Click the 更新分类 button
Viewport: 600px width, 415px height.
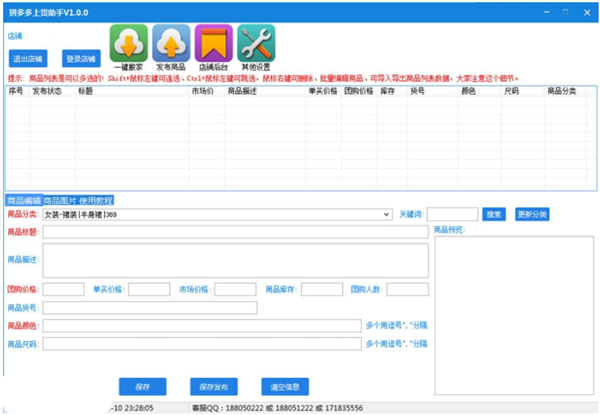click(532, 214)
